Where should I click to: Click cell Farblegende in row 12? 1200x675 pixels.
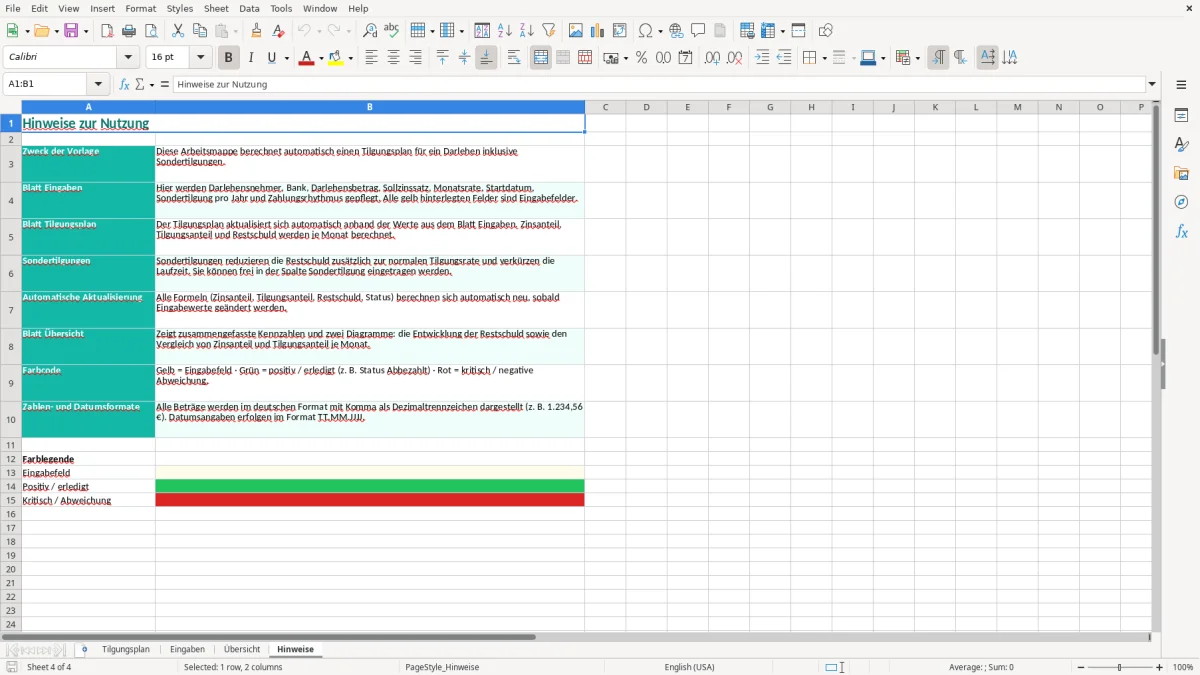click(88, 459)
